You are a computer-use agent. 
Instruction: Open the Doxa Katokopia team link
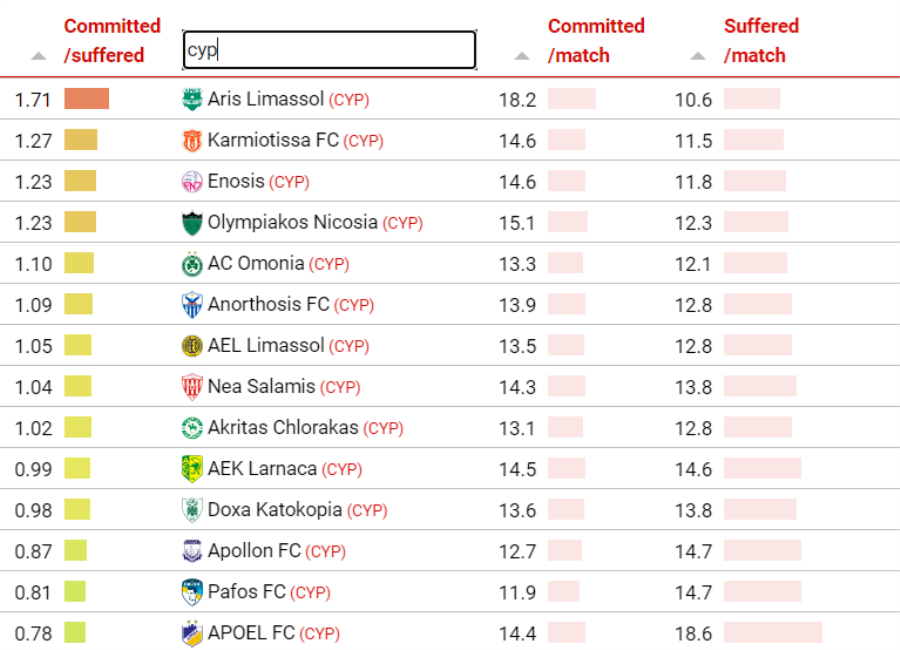pos(274,510)
